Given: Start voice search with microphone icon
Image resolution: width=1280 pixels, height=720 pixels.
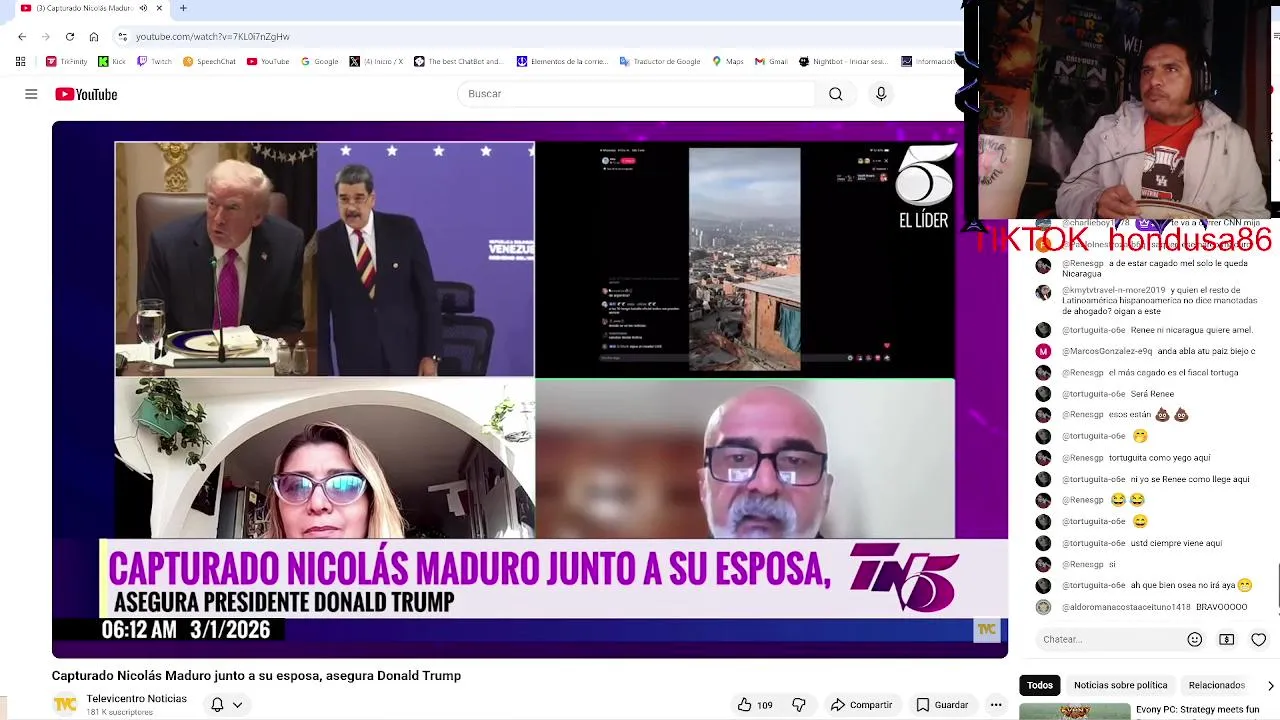Looking at the screenshot, I should 881,94.
